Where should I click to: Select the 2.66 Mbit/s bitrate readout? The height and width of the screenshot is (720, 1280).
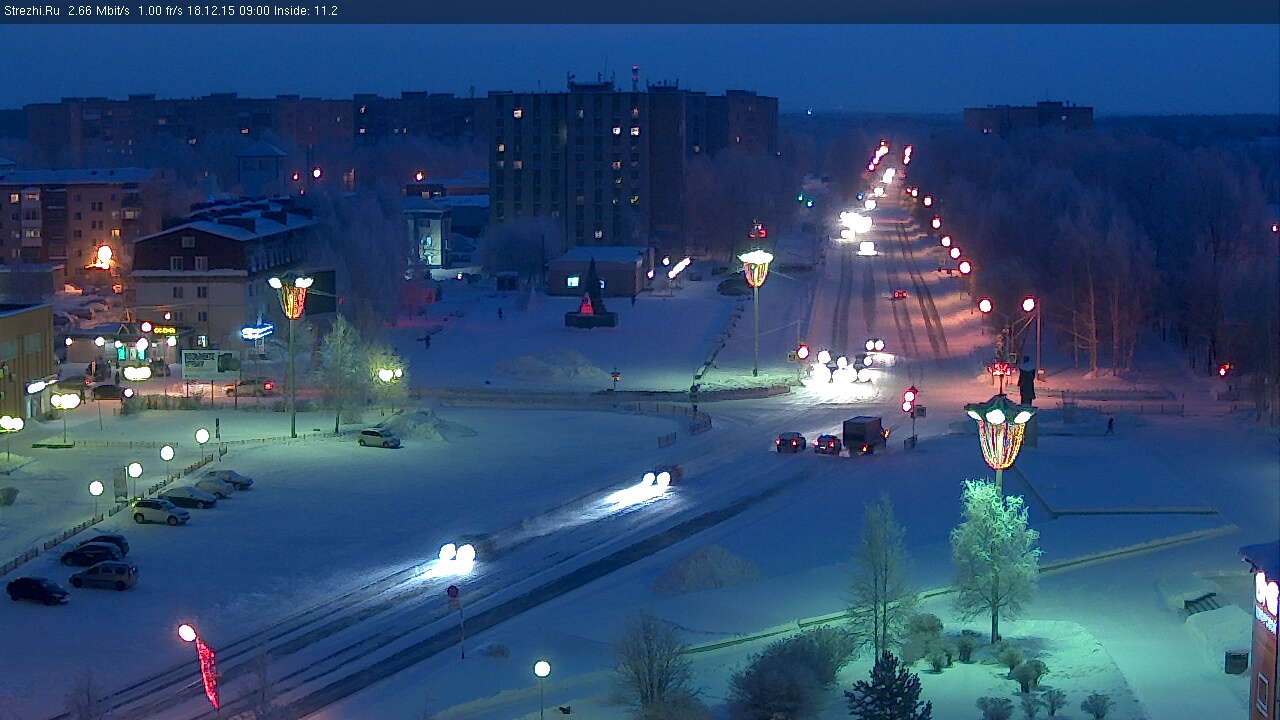pyautogui.click(x=98, y=11)
